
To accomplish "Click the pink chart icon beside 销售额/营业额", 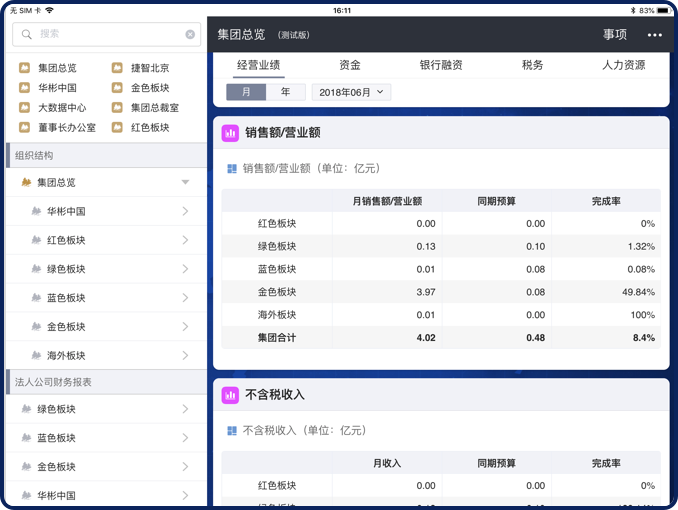I will pos(230,133).
